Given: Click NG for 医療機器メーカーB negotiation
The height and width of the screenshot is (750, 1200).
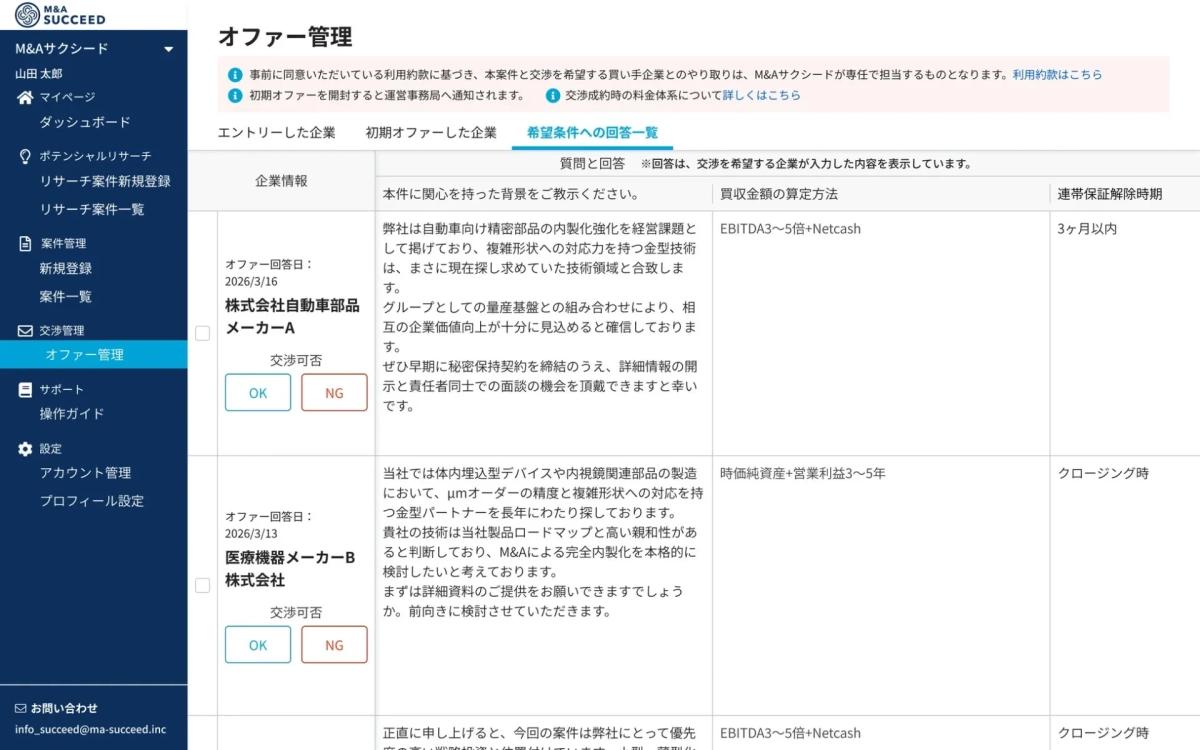Looking at the screenshot, I should (x=334, y=645).
